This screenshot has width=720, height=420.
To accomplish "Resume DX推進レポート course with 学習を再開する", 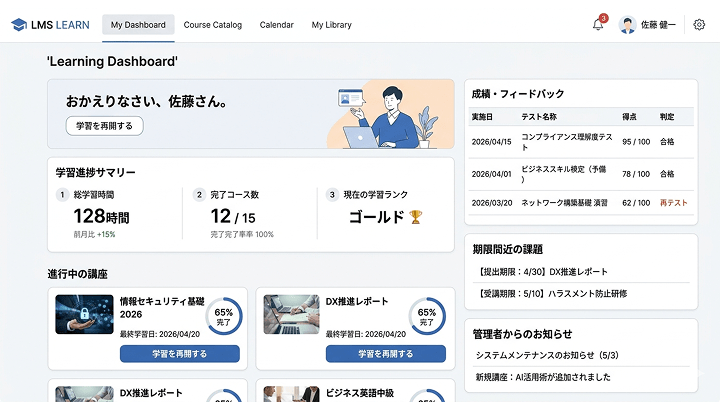I will pyautogui.click(x=386, y=354).
